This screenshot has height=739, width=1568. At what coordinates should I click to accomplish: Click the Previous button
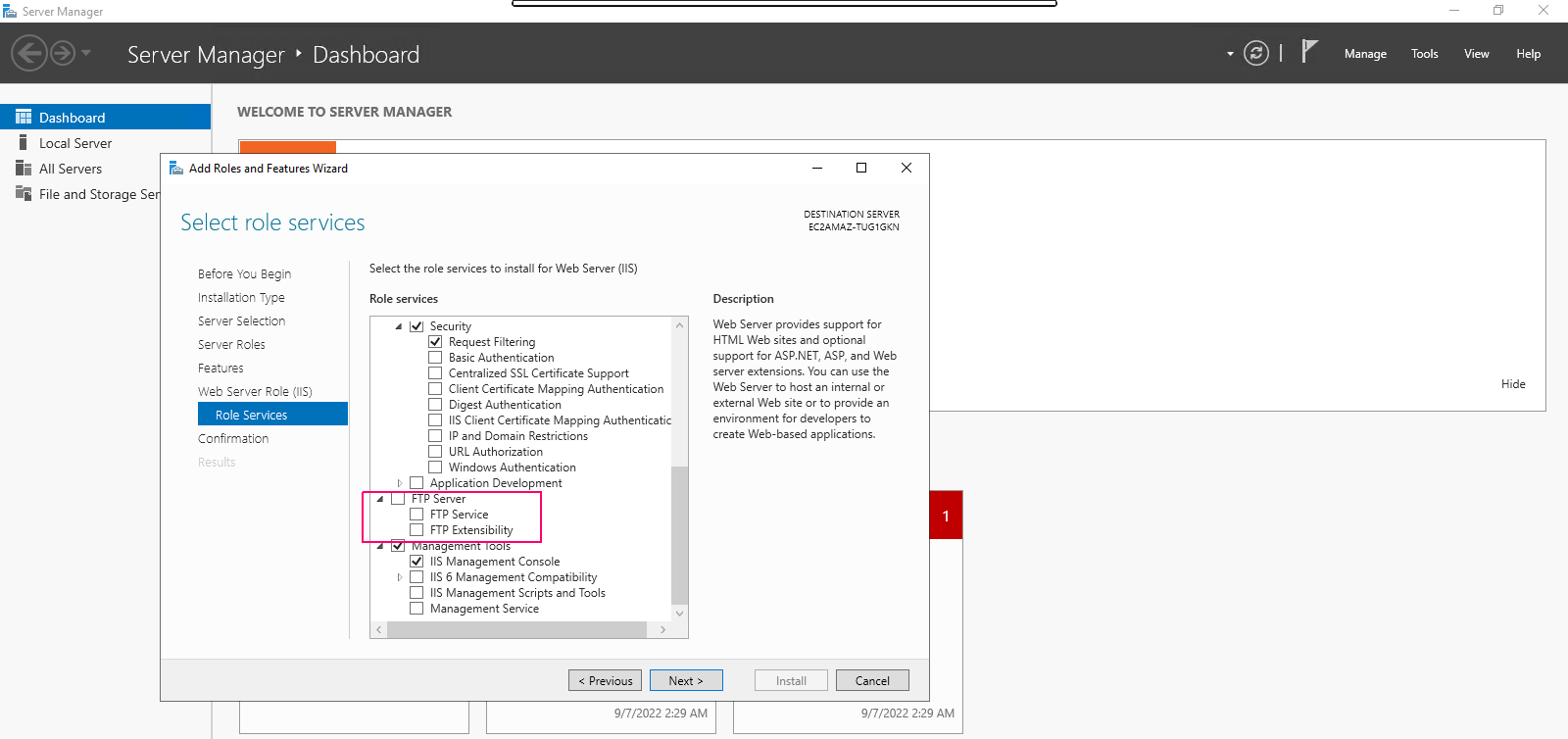click(606, 680)
